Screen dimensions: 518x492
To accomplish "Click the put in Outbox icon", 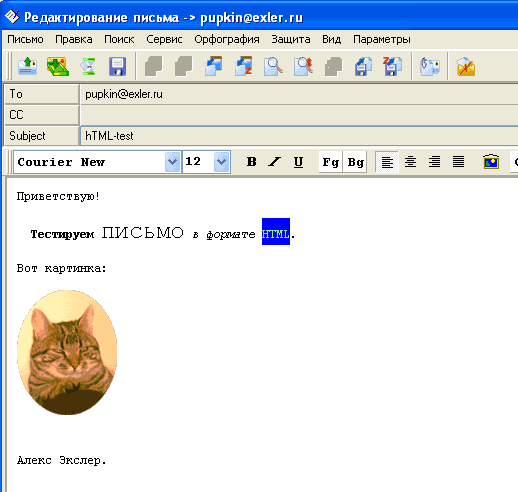I will click(x=58, y=66).
